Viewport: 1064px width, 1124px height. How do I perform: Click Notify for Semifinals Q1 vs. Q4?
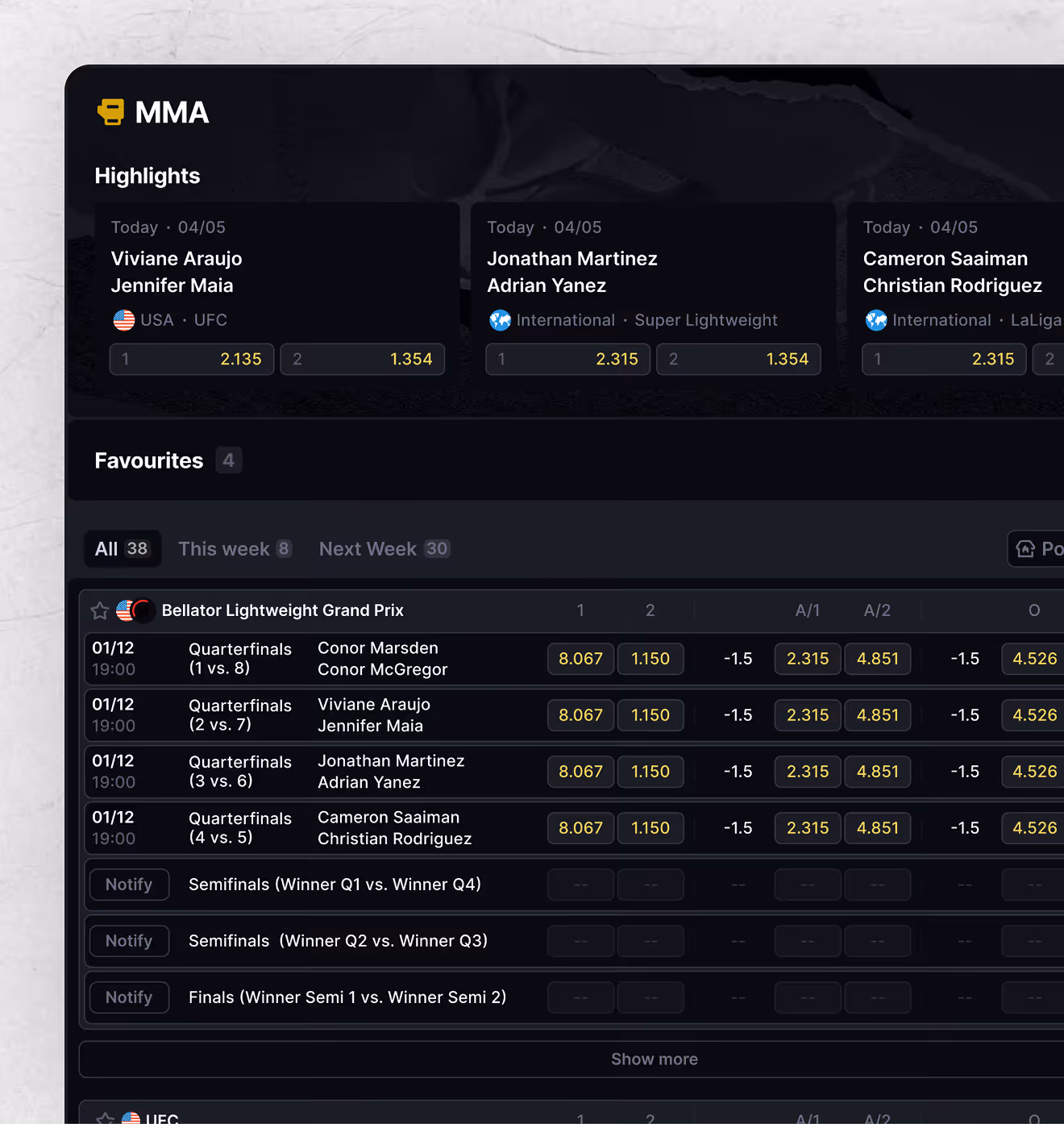click(129, 885)
